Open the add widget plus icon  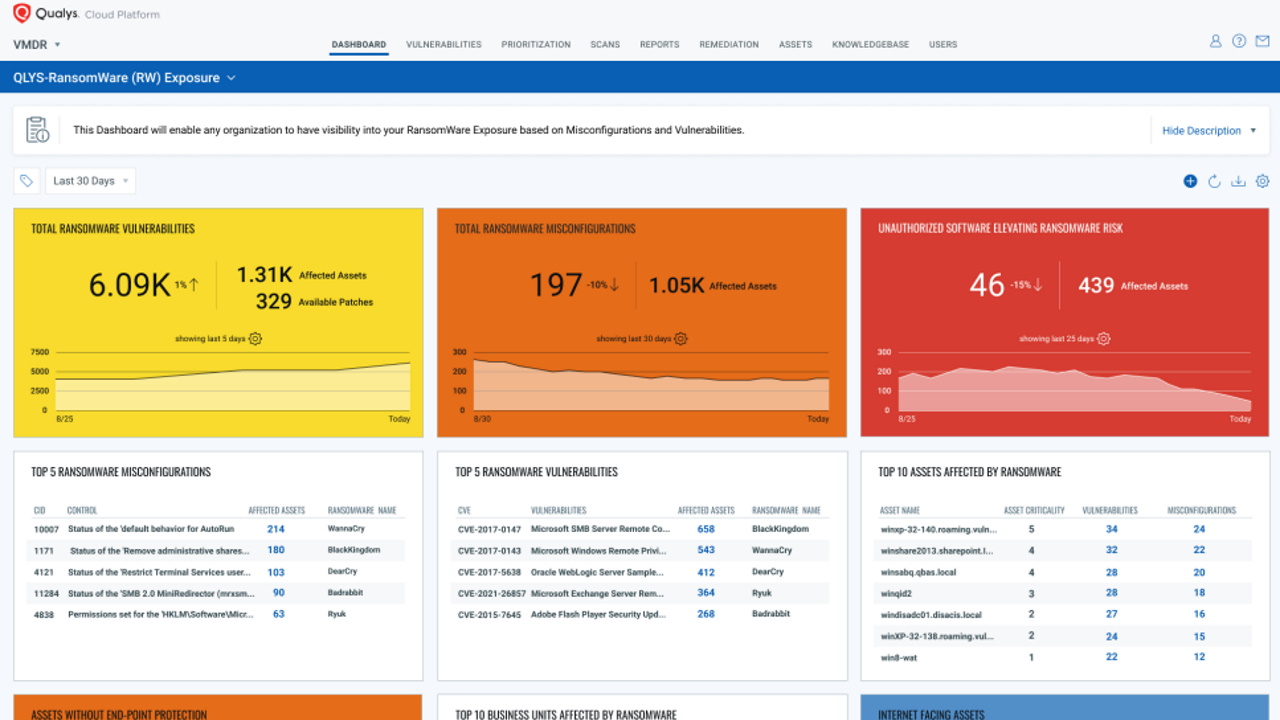1190,181
